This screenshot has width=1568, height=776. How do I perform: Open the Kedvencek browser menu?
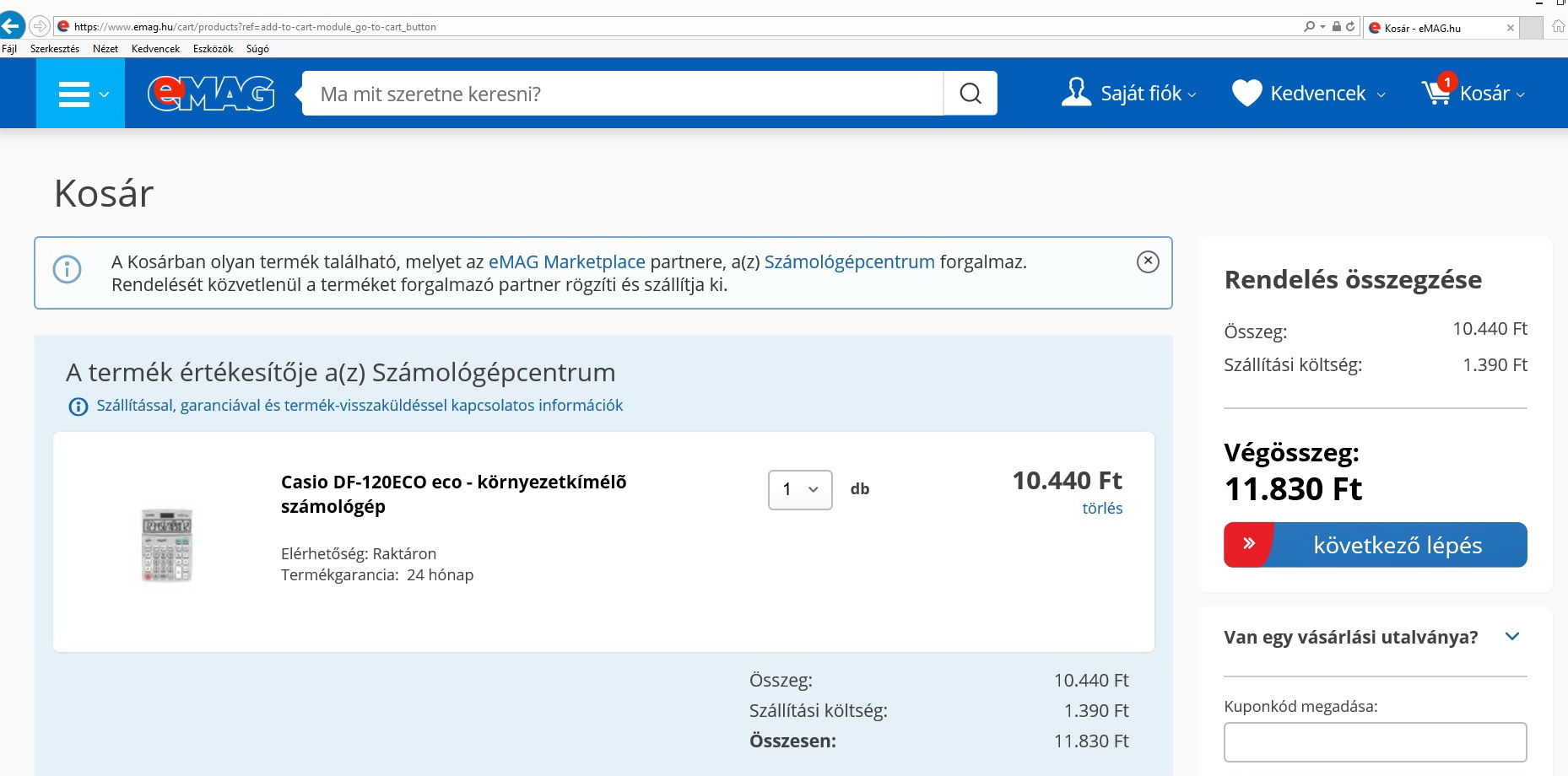[156, 49]
